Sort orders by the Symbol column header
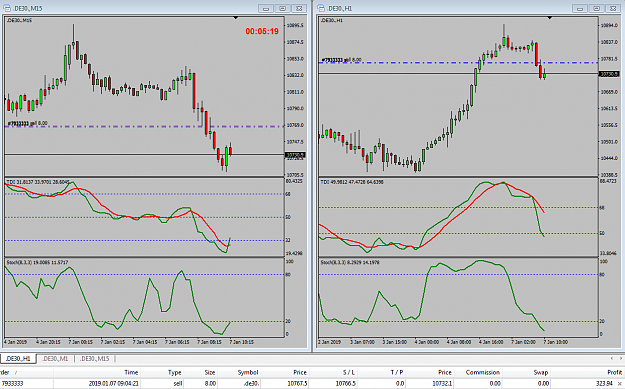The height and width of the screenshot is (389, 625). (248, 372)
